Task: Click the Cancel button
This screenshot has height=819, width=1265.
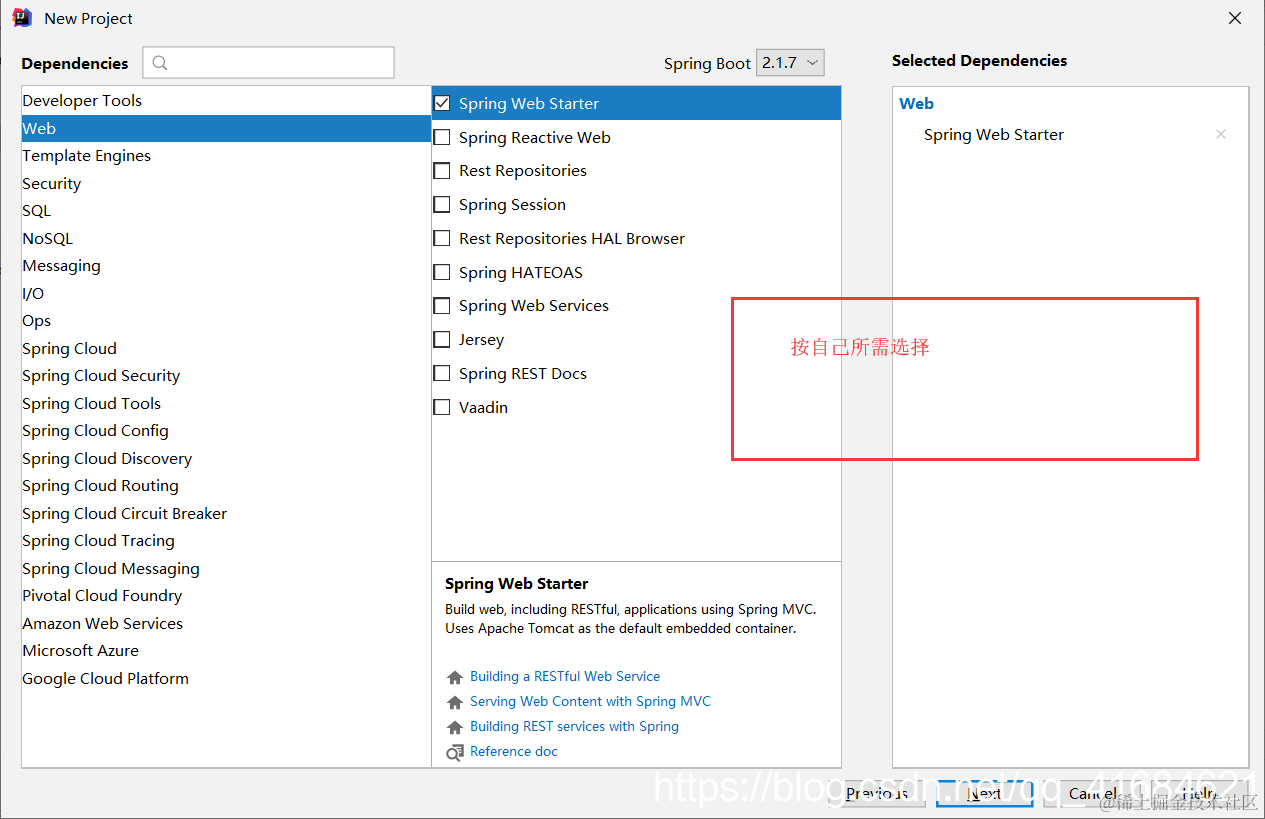Action: [x=1091, y=793]
